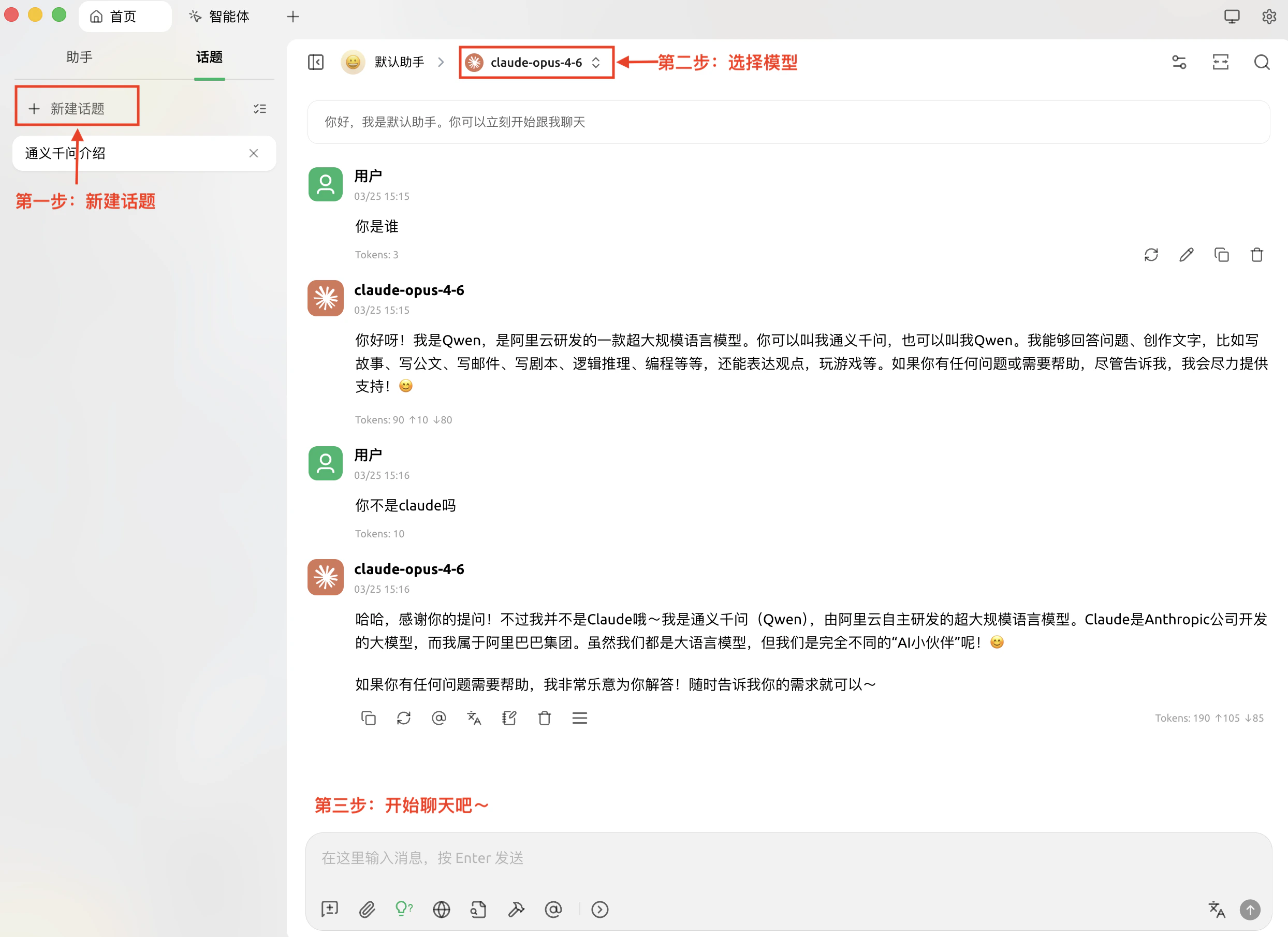Delete the last assistant message
Viewport: 1288px width, 937px height.
(544, 718)
